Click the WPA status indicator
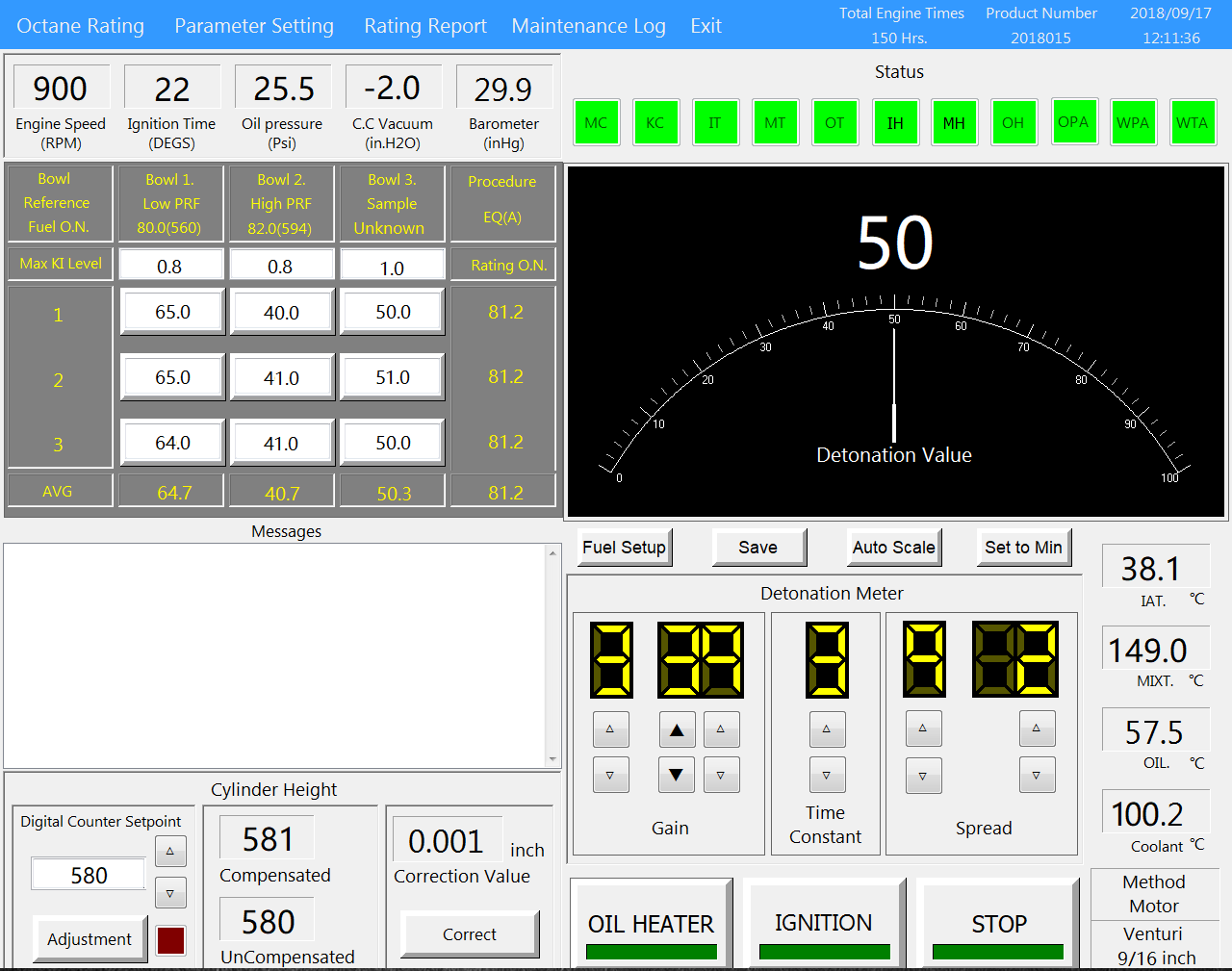Screen dimensions: 1232x971 pos(1134,122)
